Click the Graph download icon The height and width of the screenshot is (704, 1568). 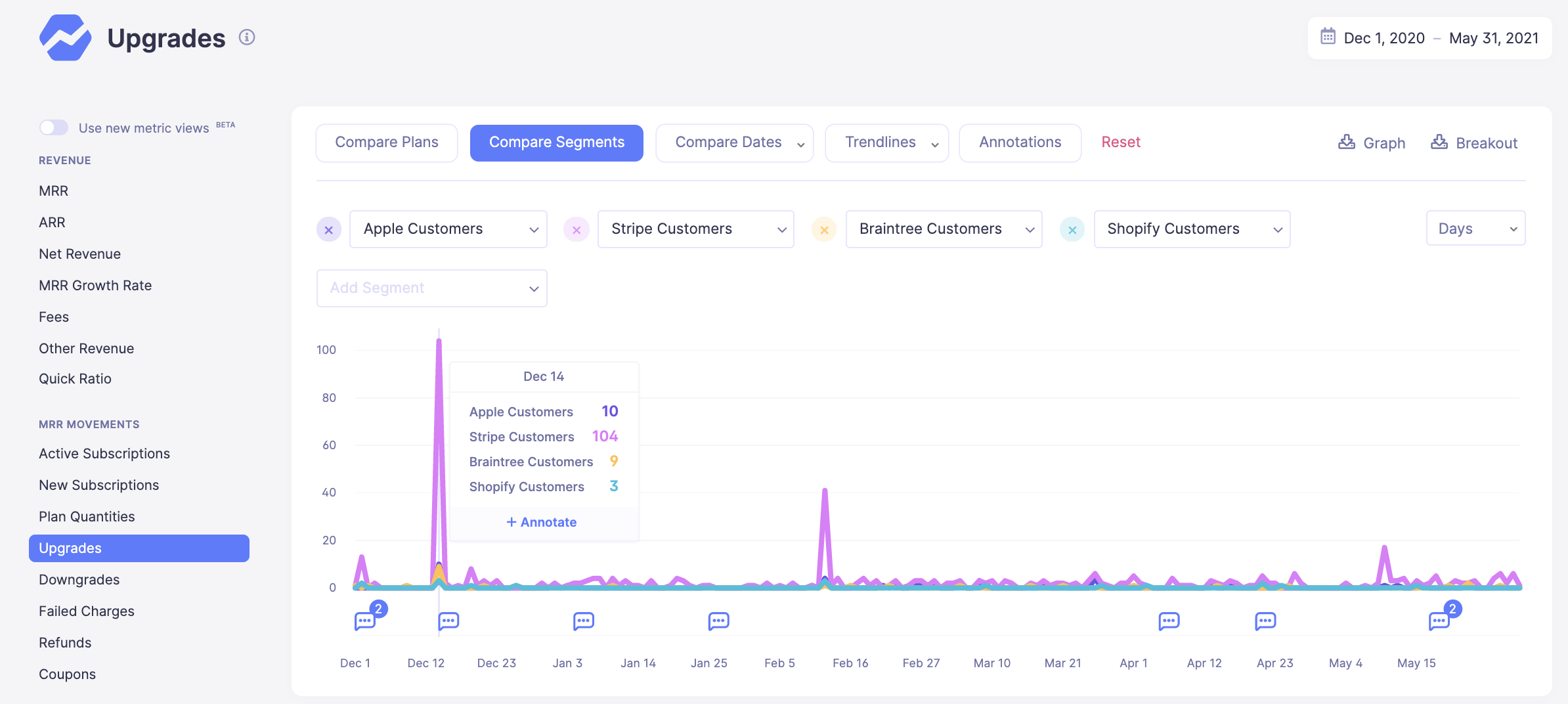(1346, 143)
